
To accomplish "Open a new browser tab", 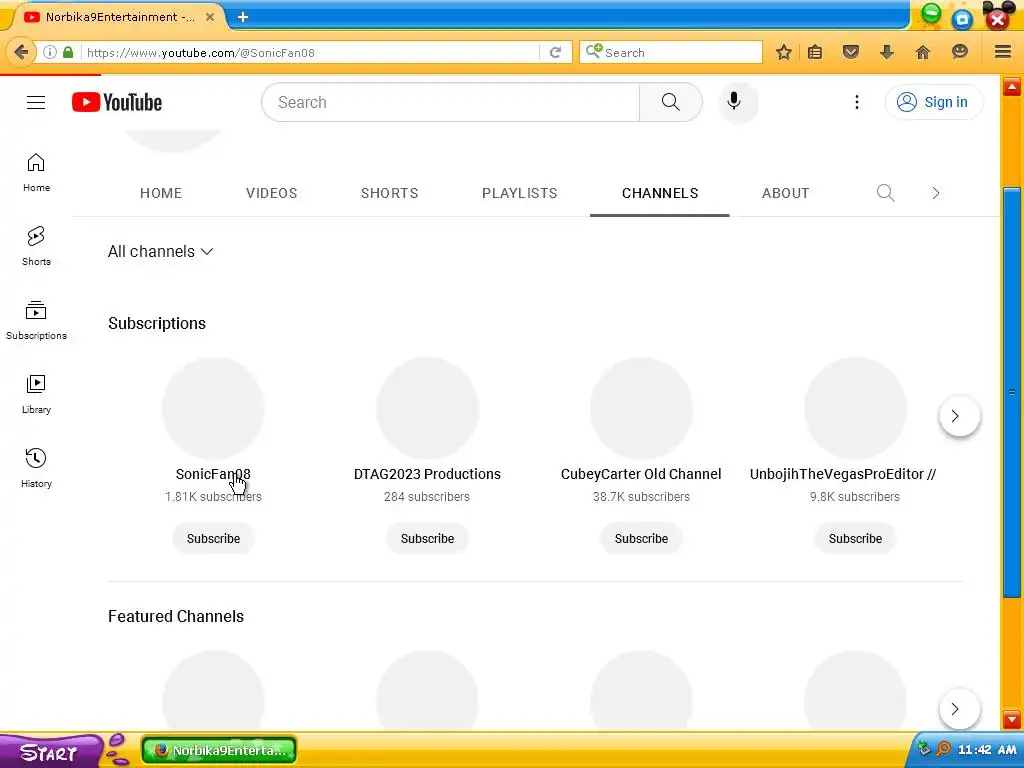I will click(243, 17).
